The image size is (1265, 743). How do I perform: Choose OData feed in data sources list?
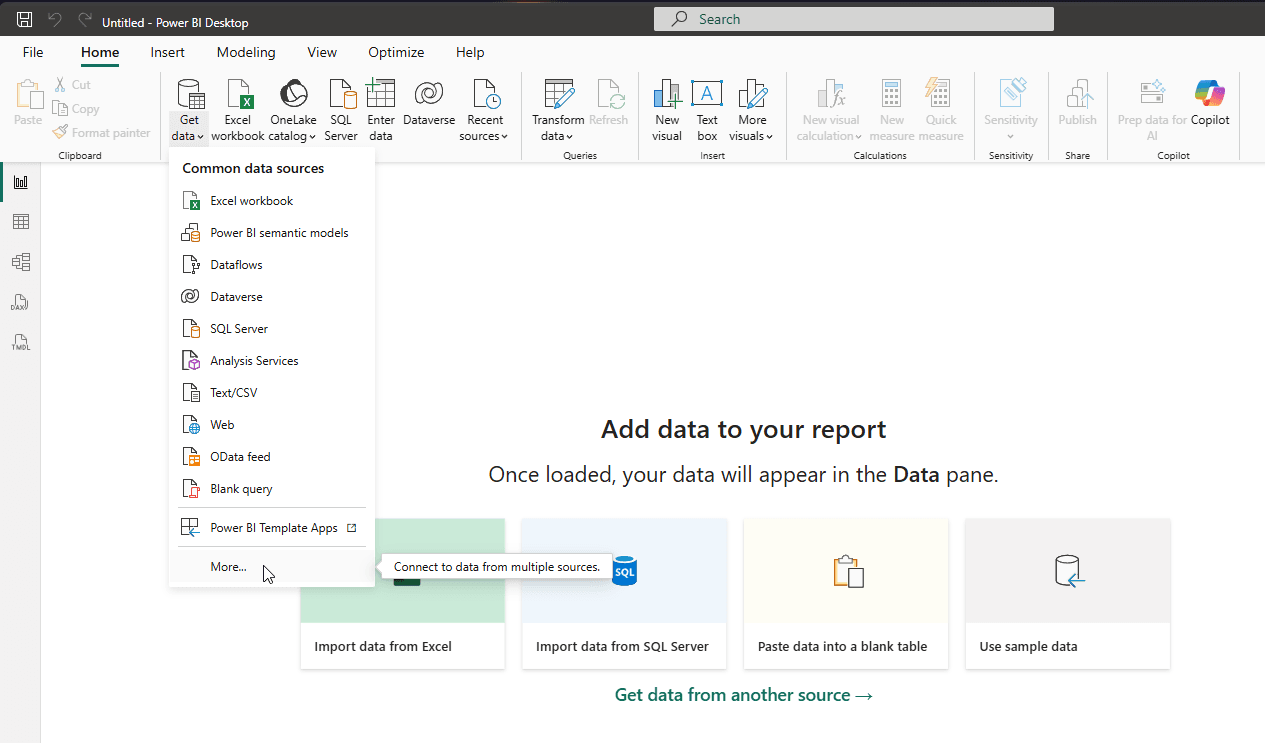272,457
